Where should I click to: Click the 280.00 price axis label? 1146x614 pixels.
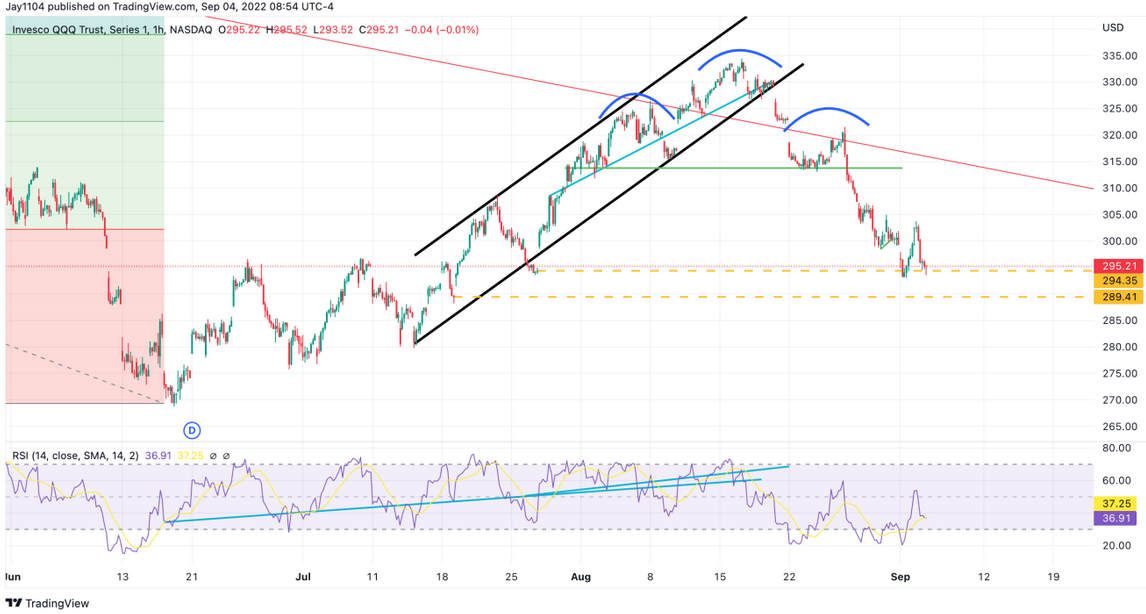[x=1119, y=346]
